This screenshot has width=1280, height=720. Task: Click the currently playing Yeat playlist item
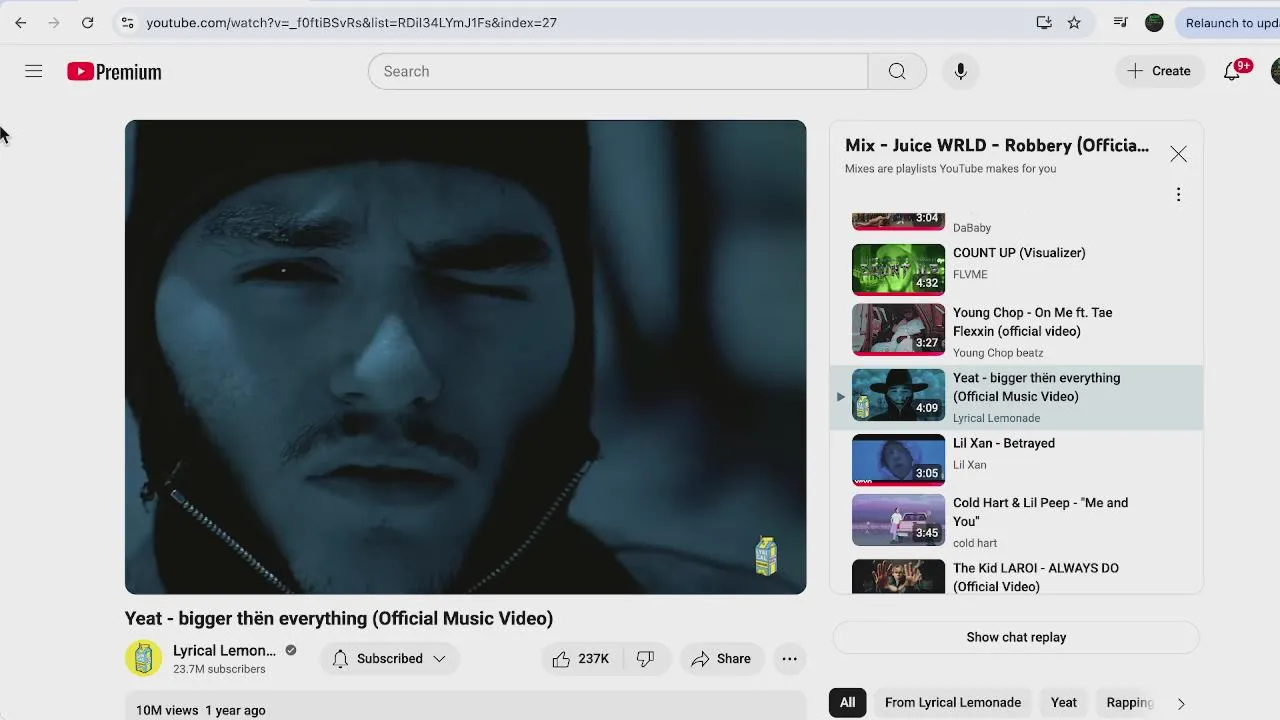[x=1016, y=397]
